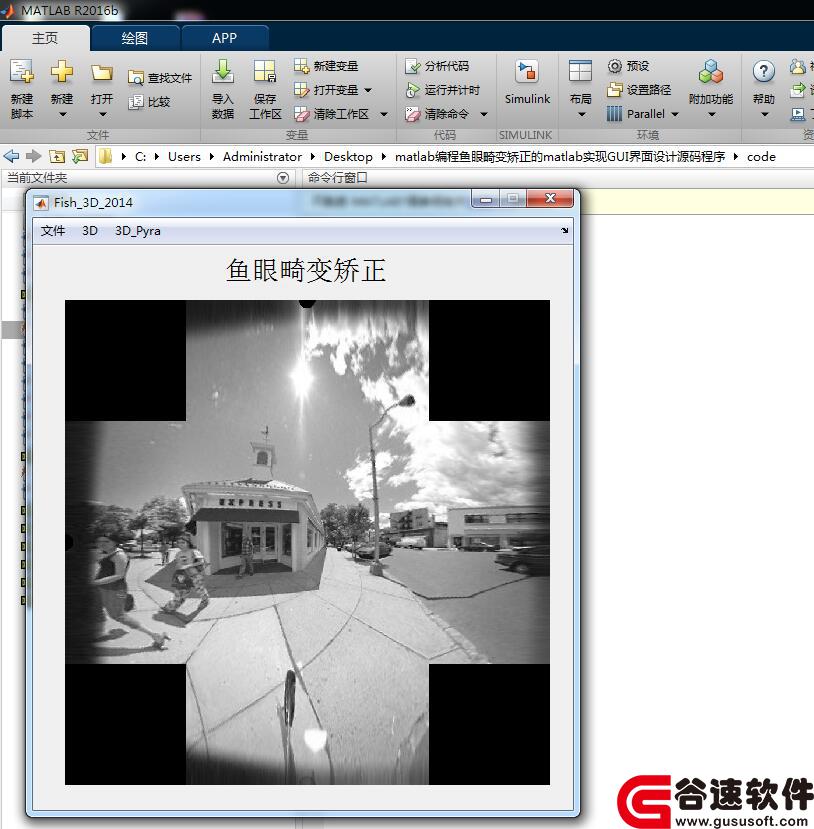Click the long matlab编程鱼眼畸变矫正 folder path segment
This screenshot has width=814, height=829.
click(x=560, y=156)
